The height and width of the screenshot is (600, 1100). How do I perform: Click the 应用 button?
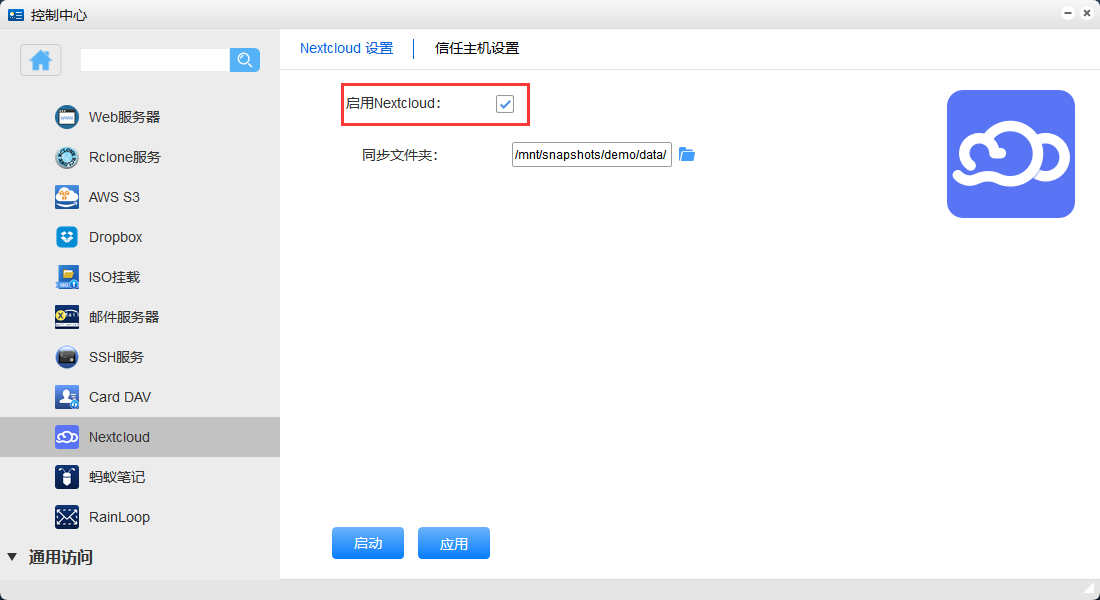point(454,543)
